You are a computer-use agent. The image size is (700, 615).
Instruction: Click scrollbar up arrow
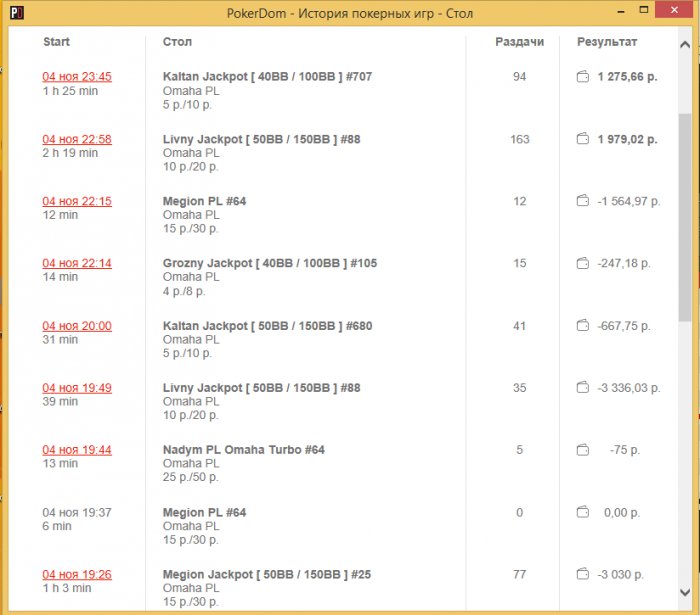click(x=685, y=45)
